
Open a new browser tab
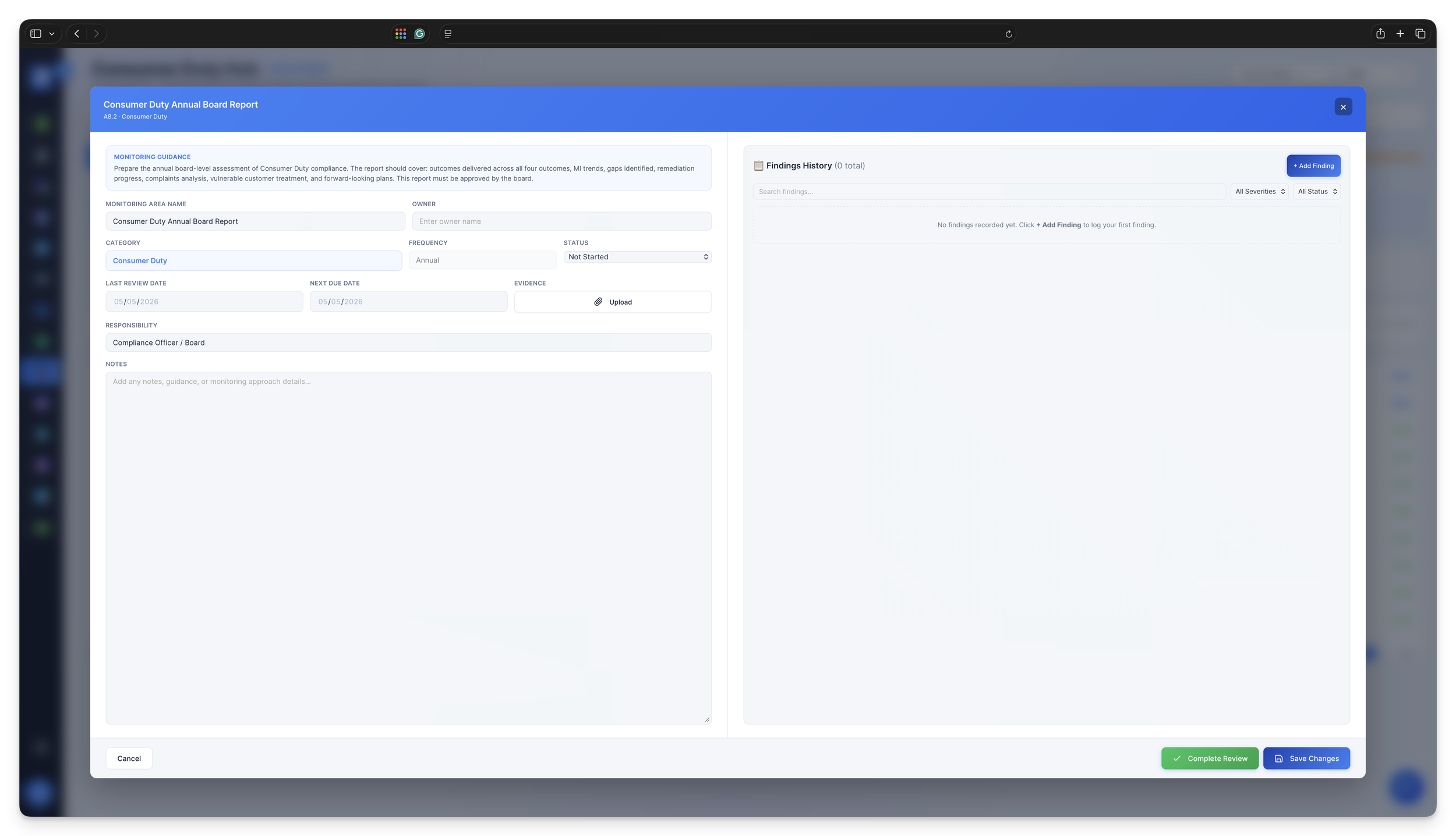pos(1400,34)
